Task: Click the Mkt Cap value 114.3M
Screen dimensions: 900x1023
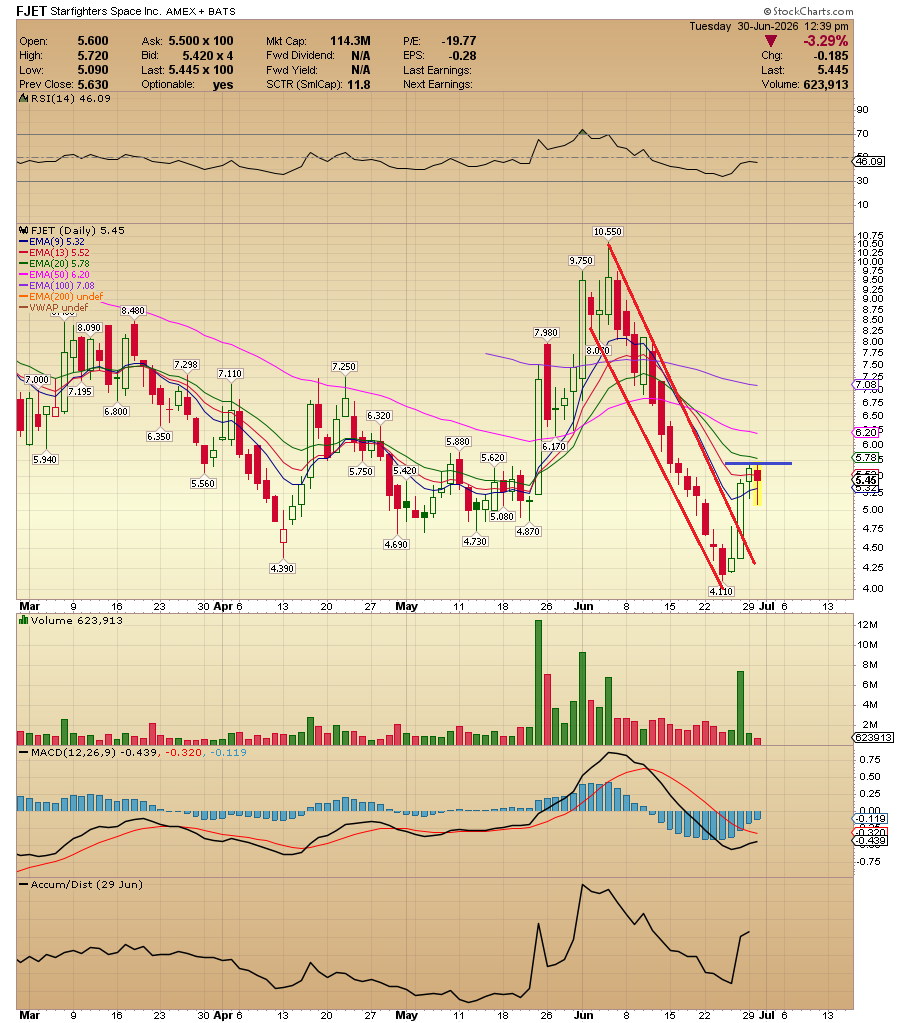Action: coord(350,40)
